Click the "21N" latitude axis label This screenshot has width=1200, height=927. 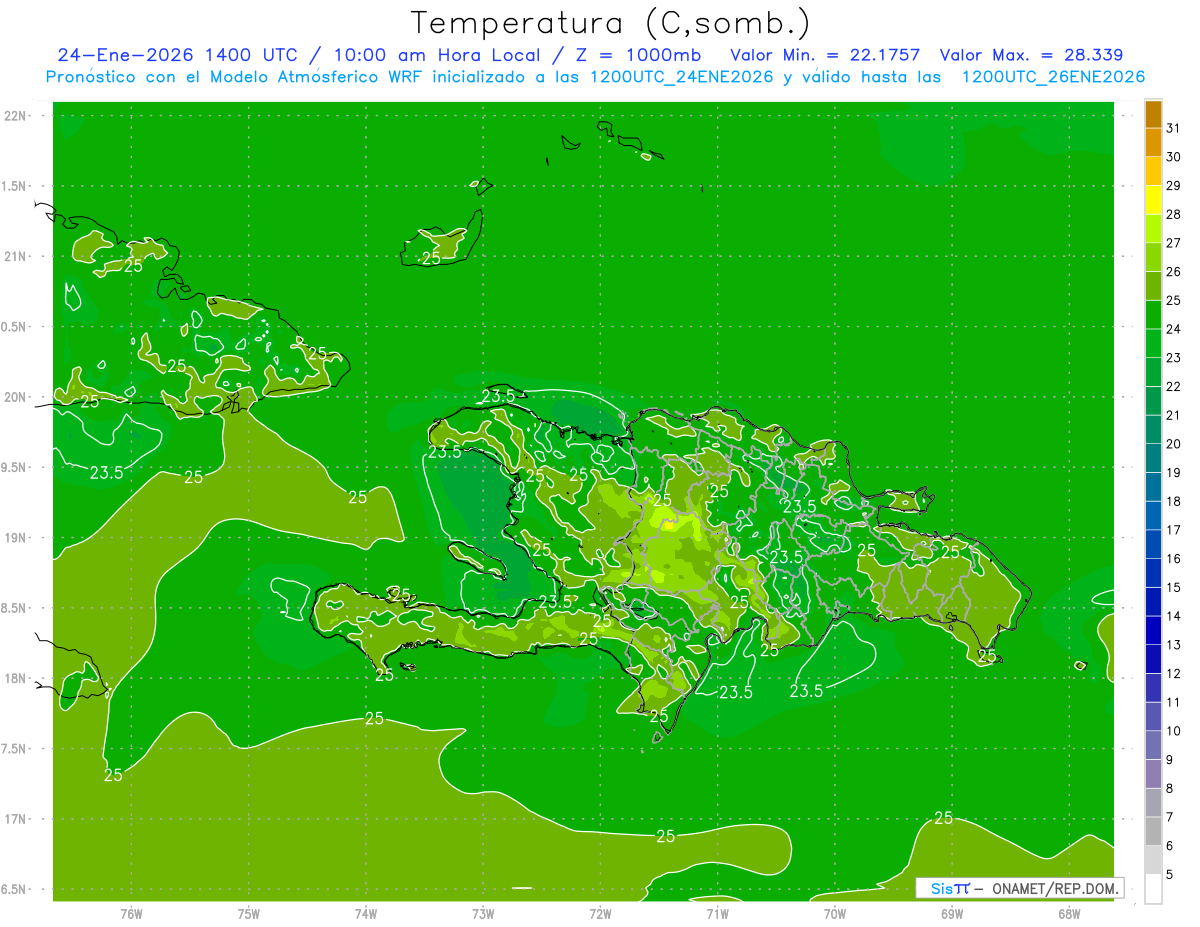[x=17, y=257]
